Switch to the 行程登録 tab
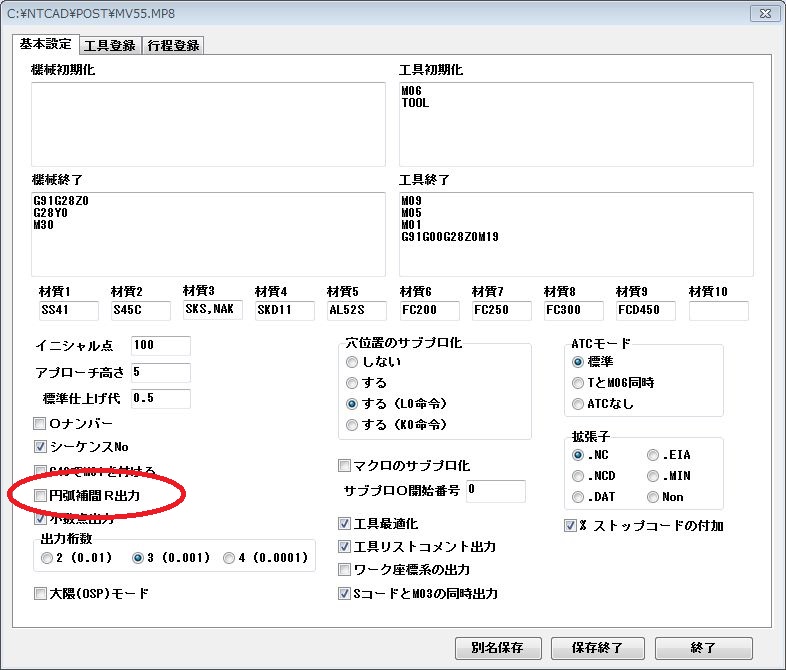The image size is (786, 670). point(173,45)
